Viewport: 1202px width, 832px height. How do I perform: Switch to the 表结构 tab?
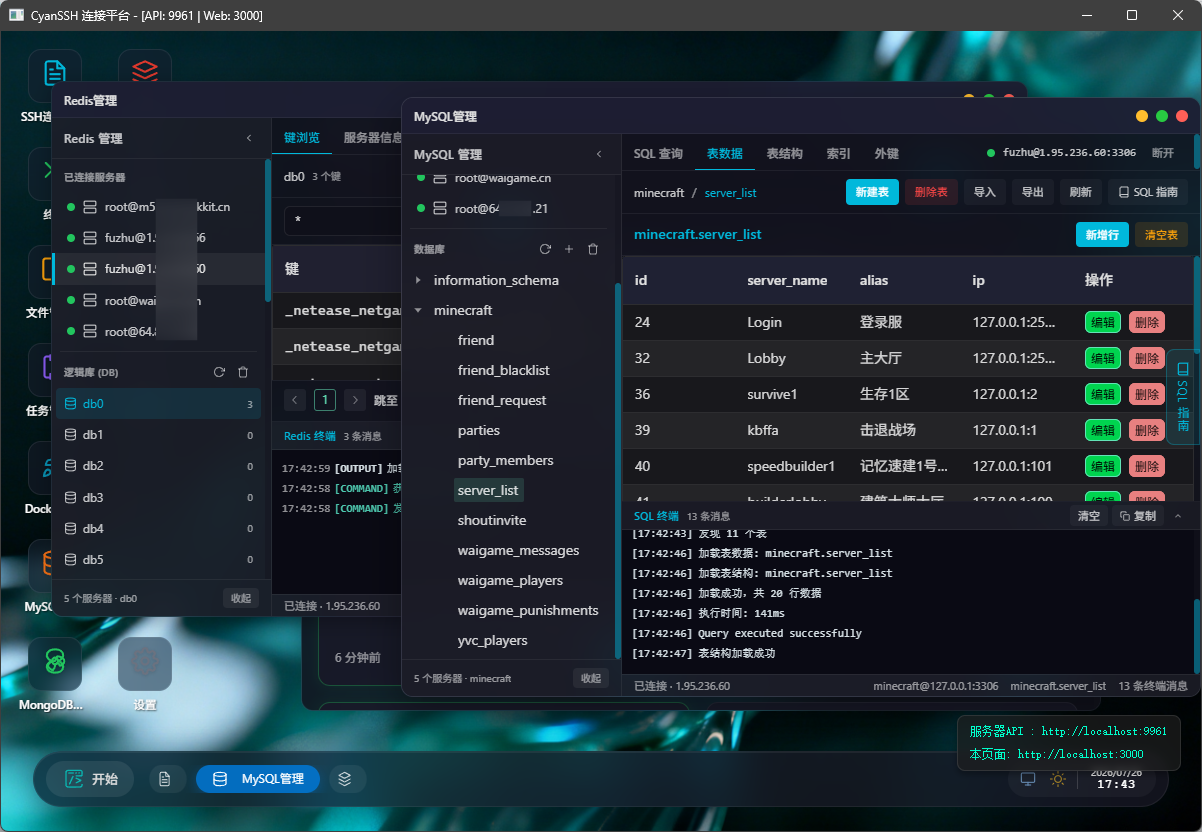(784, 154)
